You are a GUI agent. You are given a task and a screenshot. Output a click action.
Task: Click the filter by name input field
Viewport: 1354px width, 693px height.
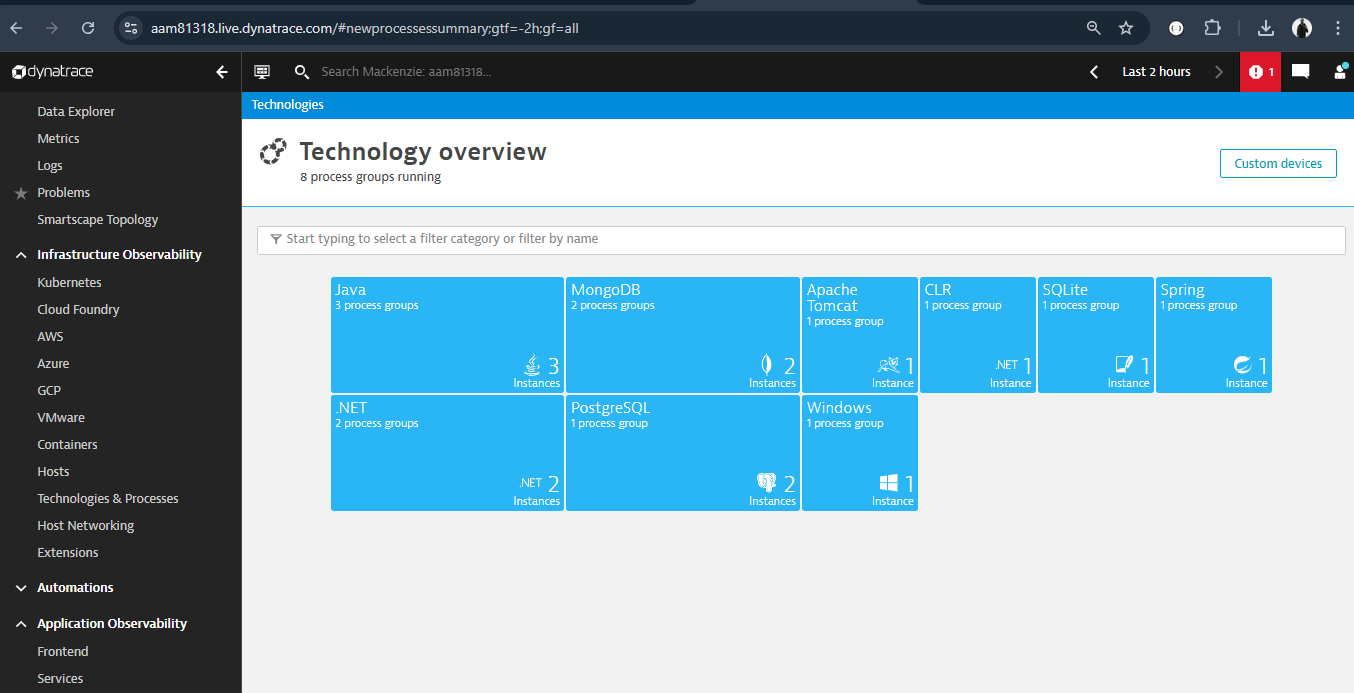pos(801,240)
